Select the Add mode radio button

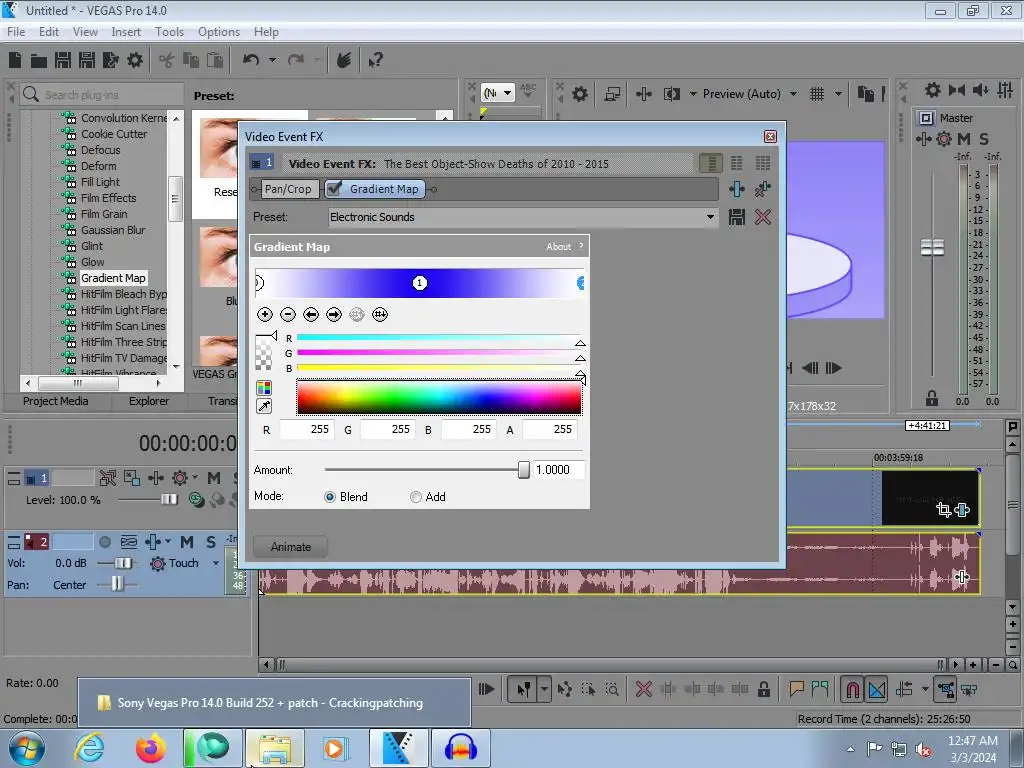tap(415, 497)
